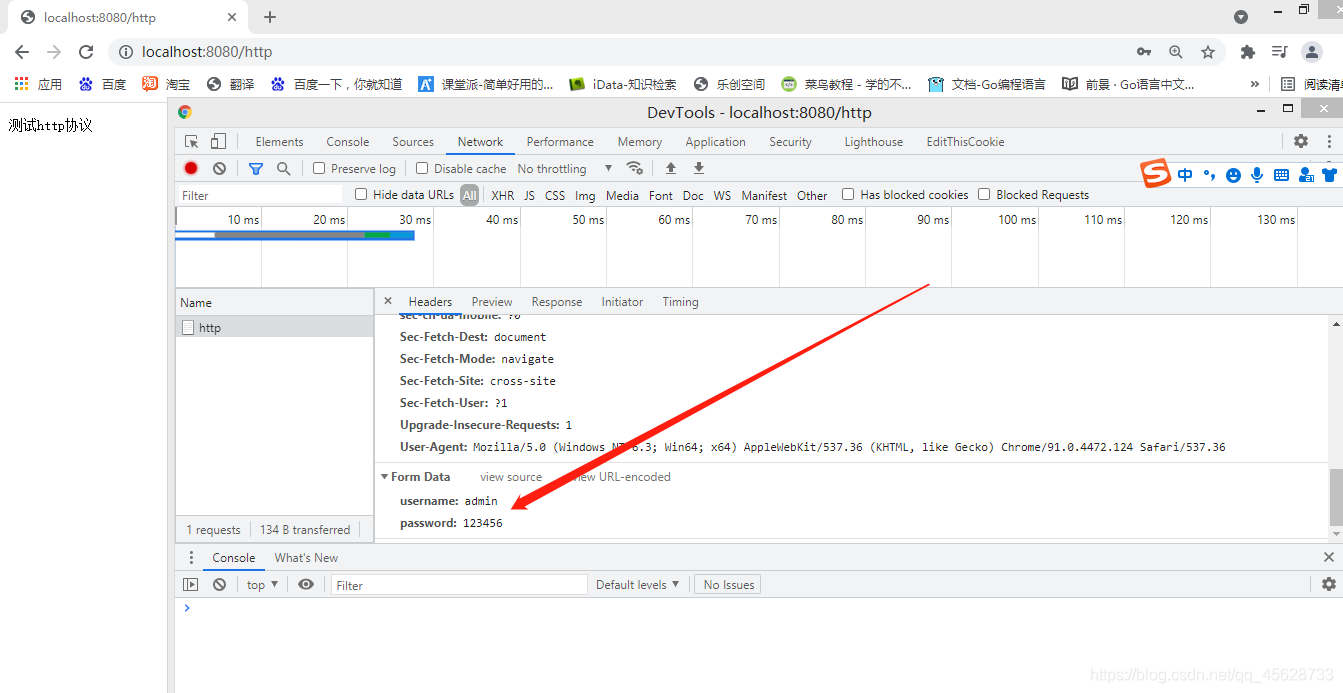
Task: Open the 翻译 bookmark
Action: tap(230, 84)
